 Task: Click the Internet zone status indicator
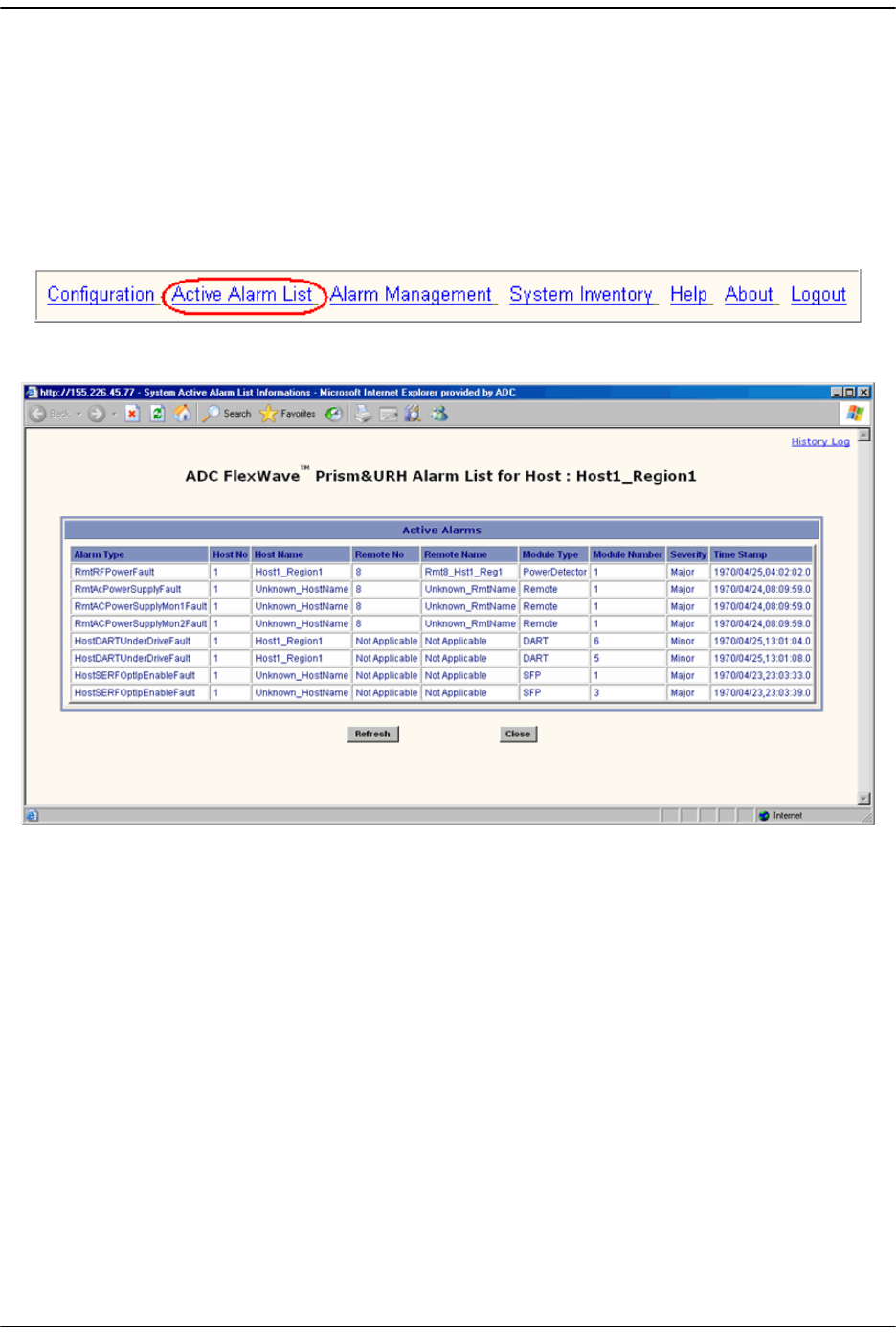(x=782, y=816)
